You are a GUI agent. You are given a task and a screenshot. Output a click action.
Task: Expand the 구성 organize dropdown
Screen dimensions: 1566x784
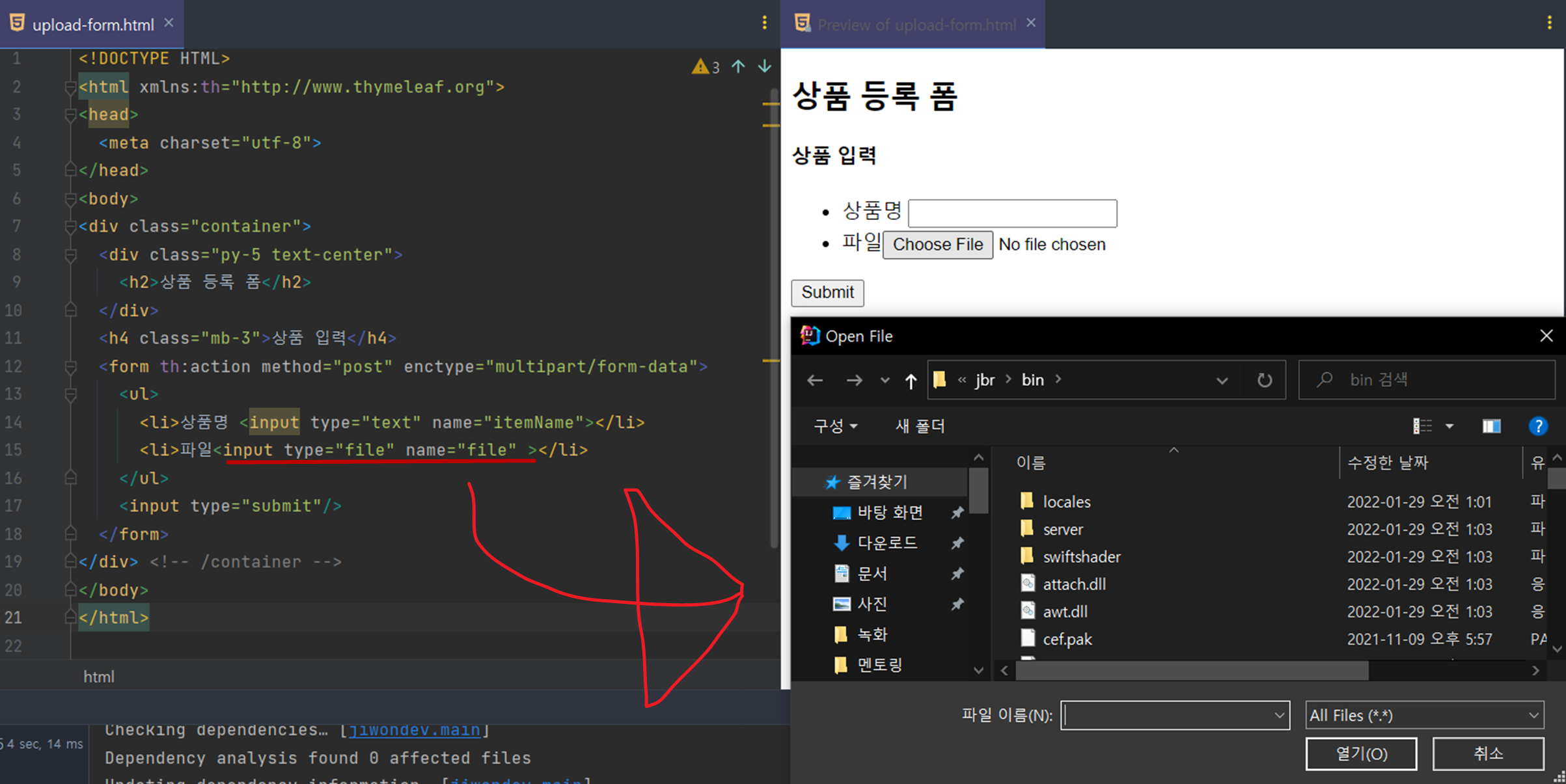coord(835,426)
